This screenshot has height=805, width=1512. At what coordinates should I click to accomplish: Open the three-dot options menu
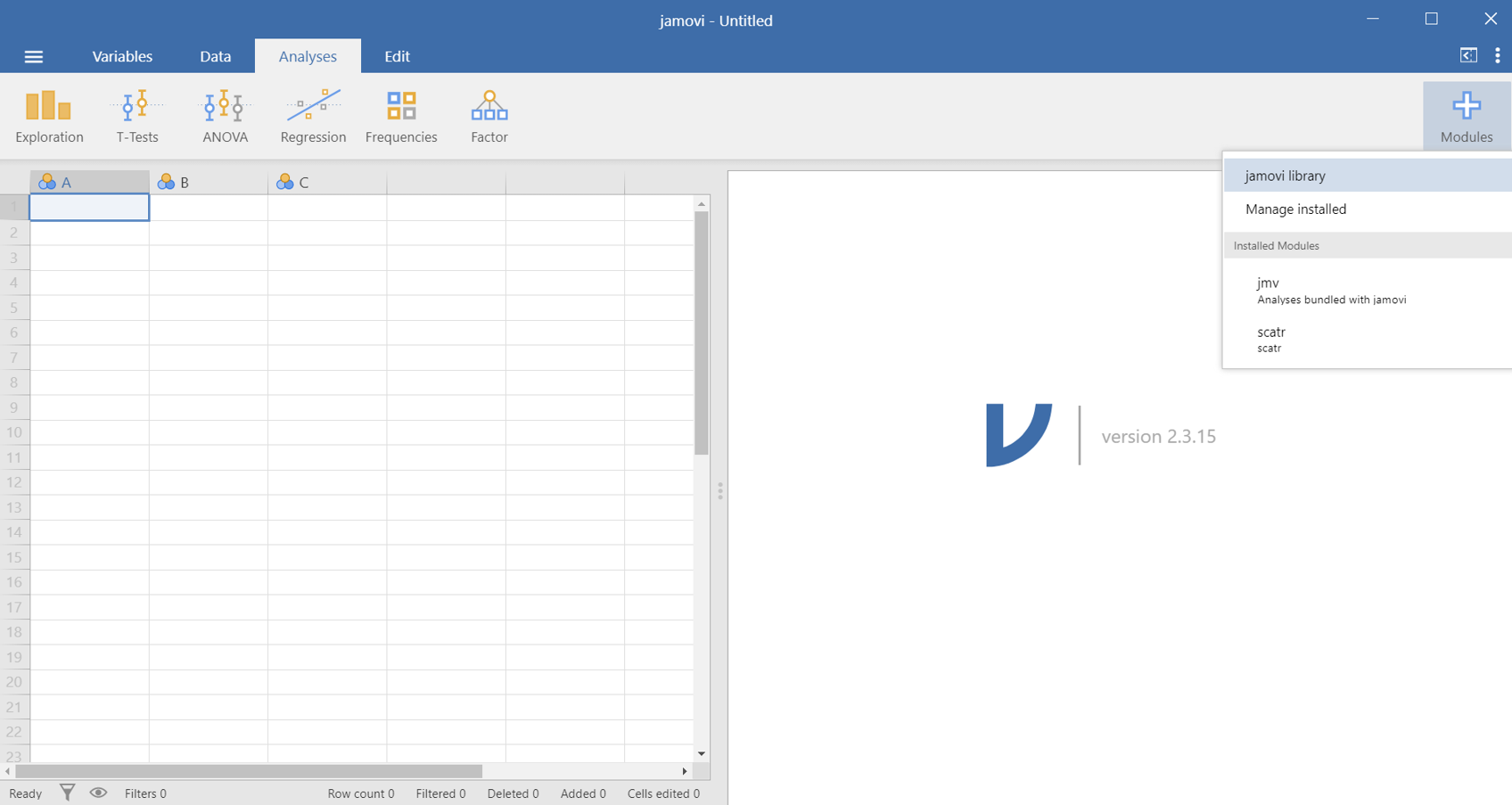click(1497, 56)
